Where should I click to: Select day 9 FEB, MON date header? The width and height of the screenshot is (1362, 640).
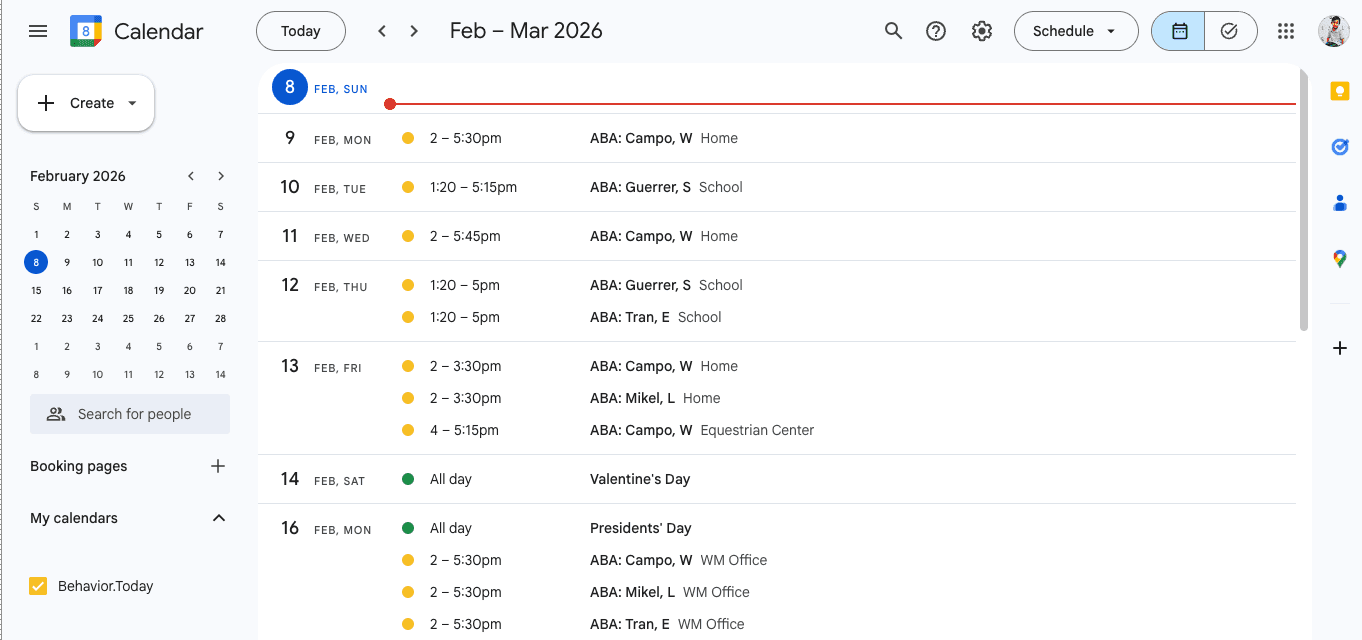[325, 138]
